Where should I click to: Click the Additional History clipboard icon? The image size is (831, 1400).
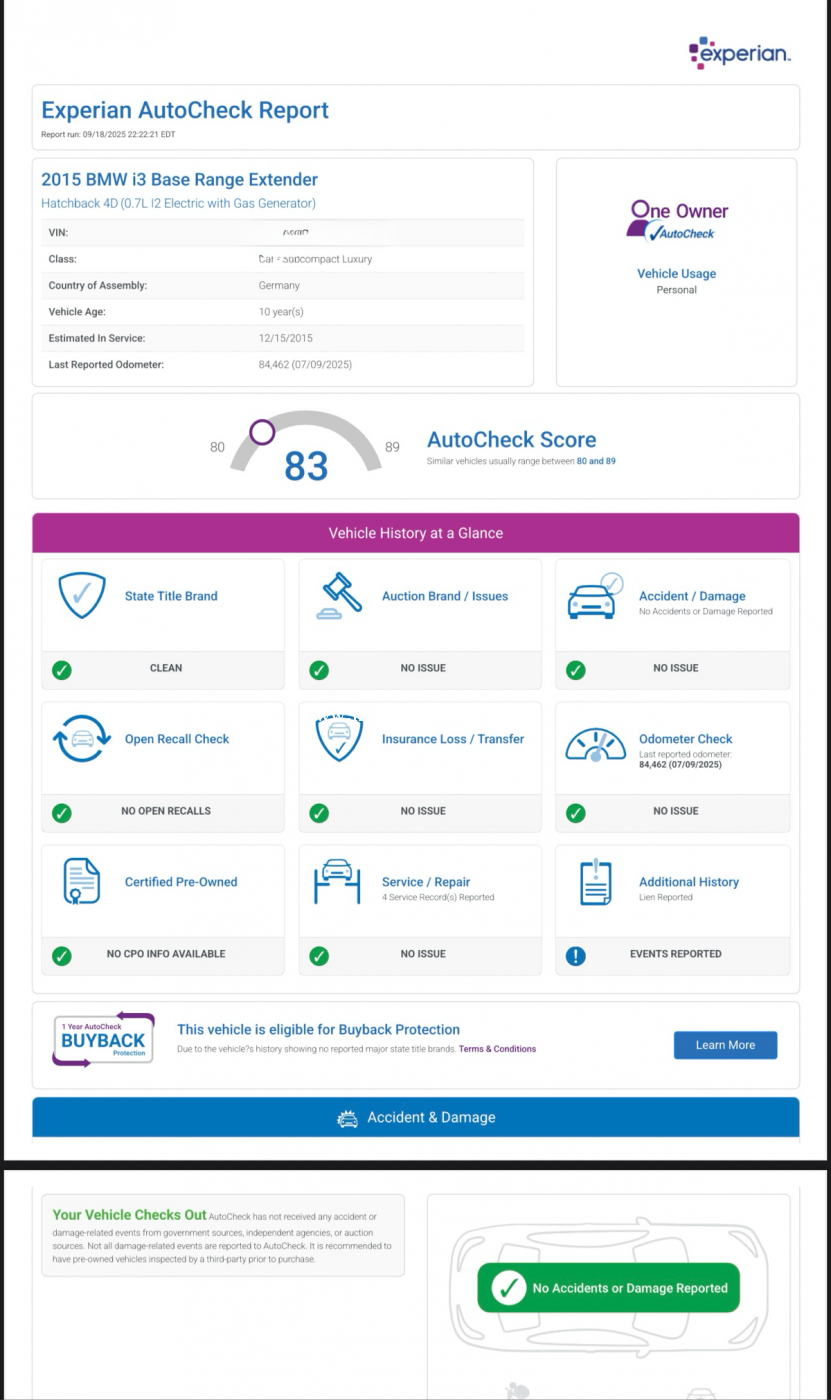click(x=595, y=882)
